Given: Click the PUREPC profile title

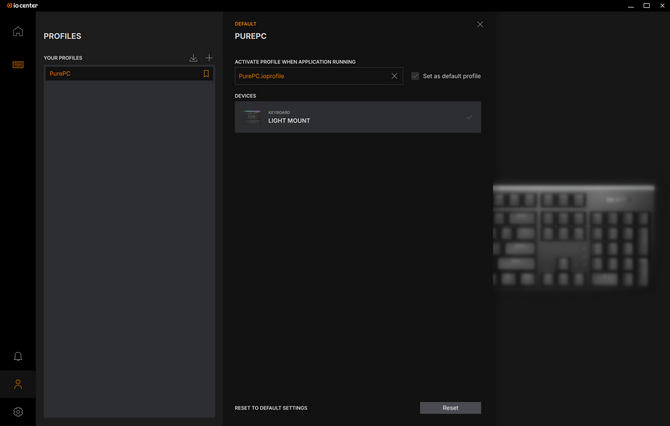Looking at the screenshot, I should coord(250,36).
